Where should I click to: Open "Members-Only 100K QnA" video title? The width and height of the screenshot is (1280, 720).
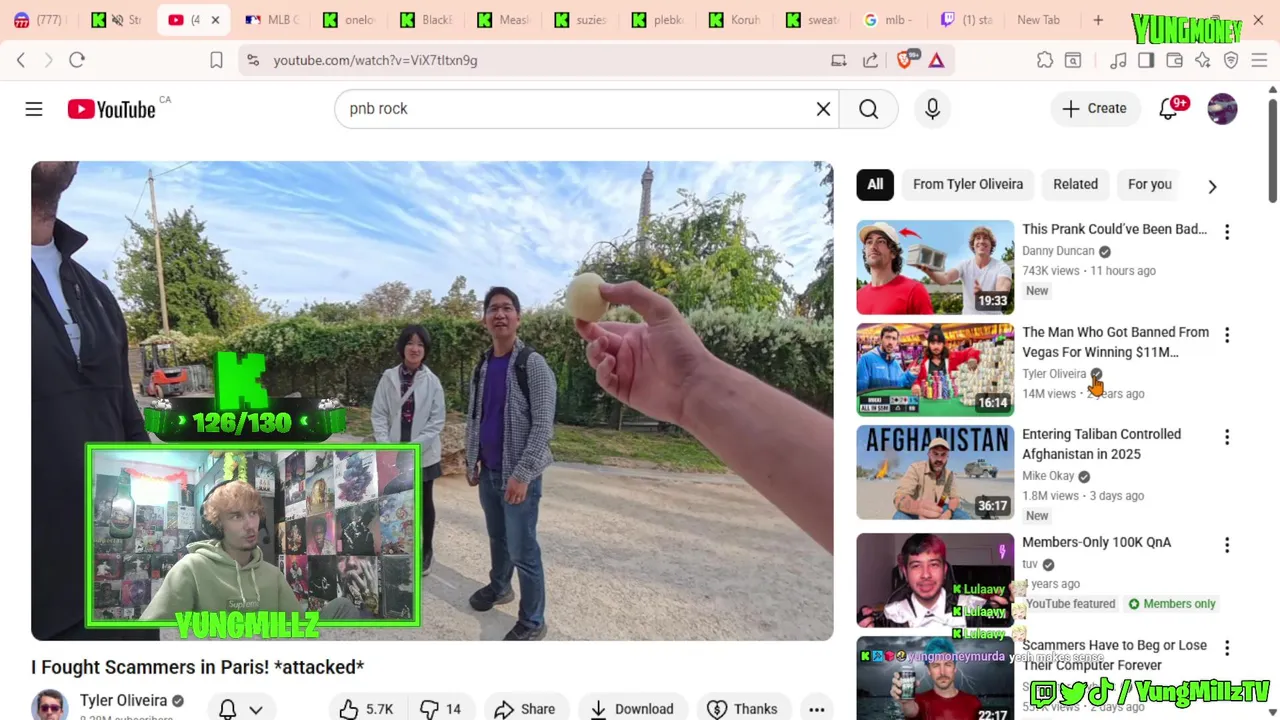point(1096,542)
